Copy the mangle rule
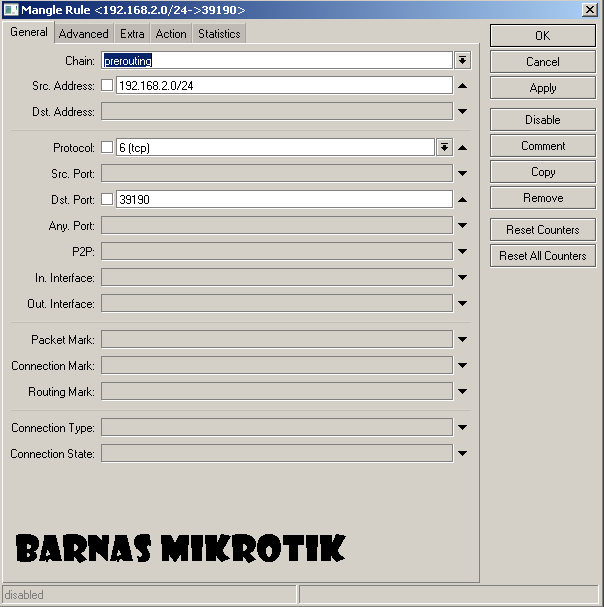604x607 pixels. tap(543, 172)
